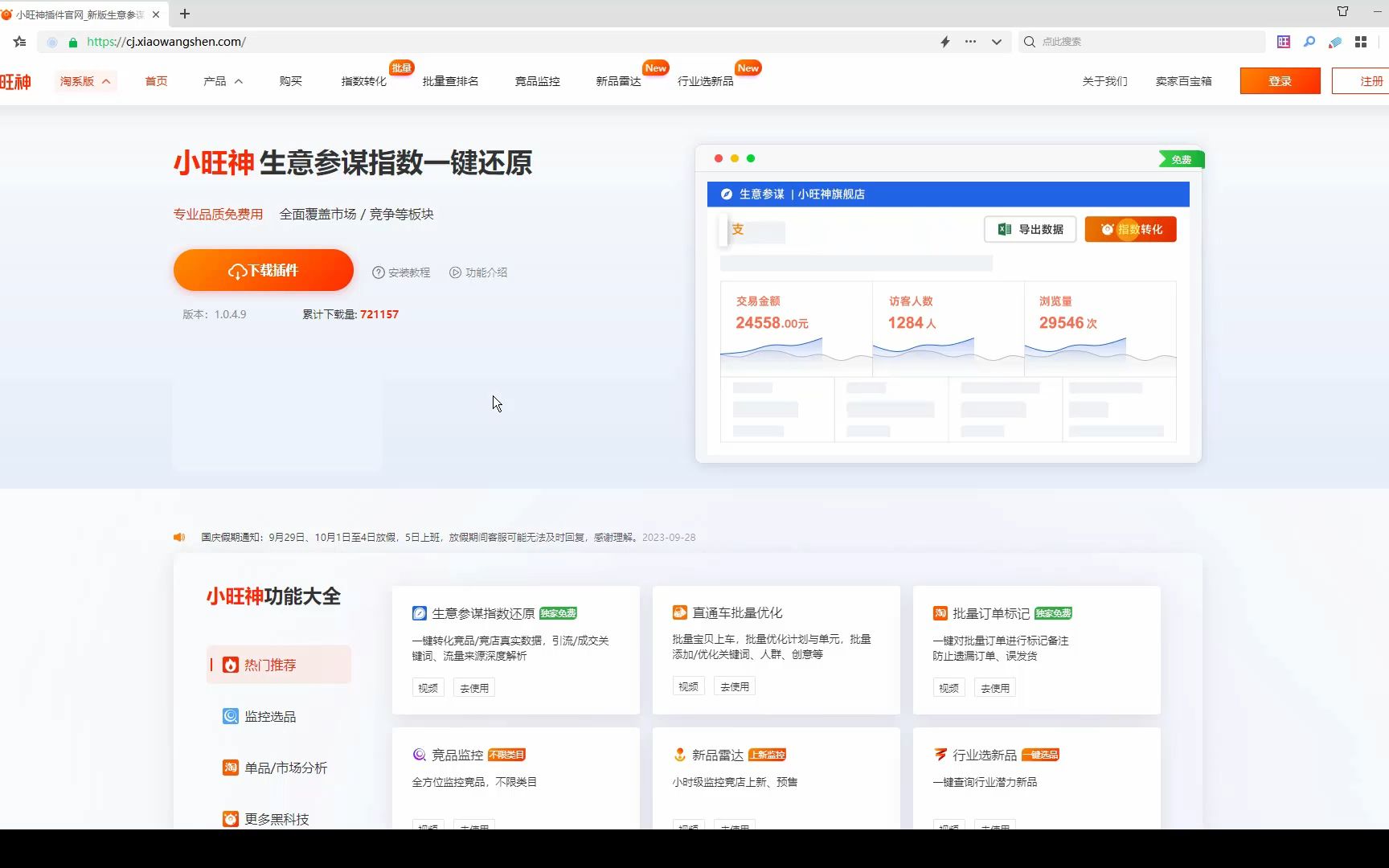Read the 国庆假期通知 announcement text
Screen dimensions: 1389x868
[419, 537]
